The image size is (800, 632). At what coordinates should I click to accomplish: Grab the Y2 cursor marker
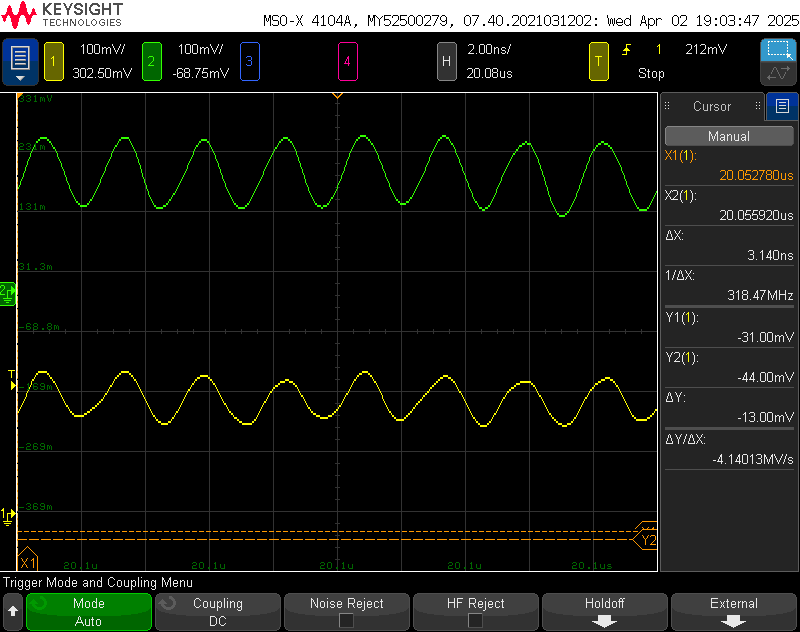[646, 540]
